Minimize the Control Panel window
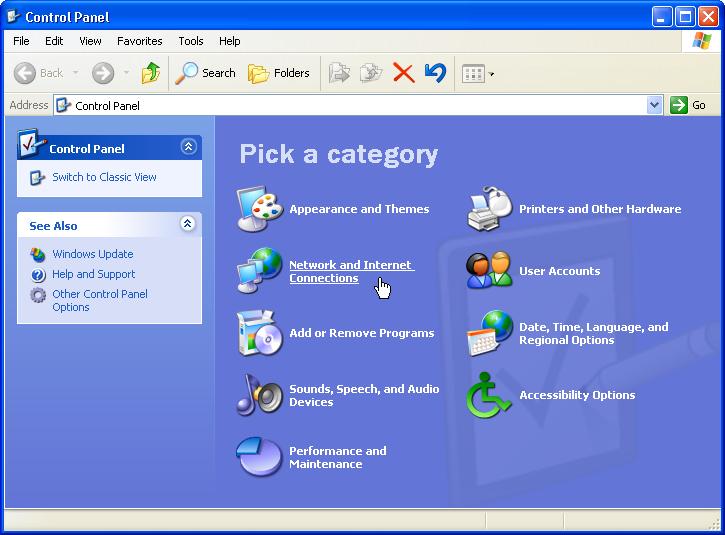This screenshot has width=725, height=535. click(662, 17)
